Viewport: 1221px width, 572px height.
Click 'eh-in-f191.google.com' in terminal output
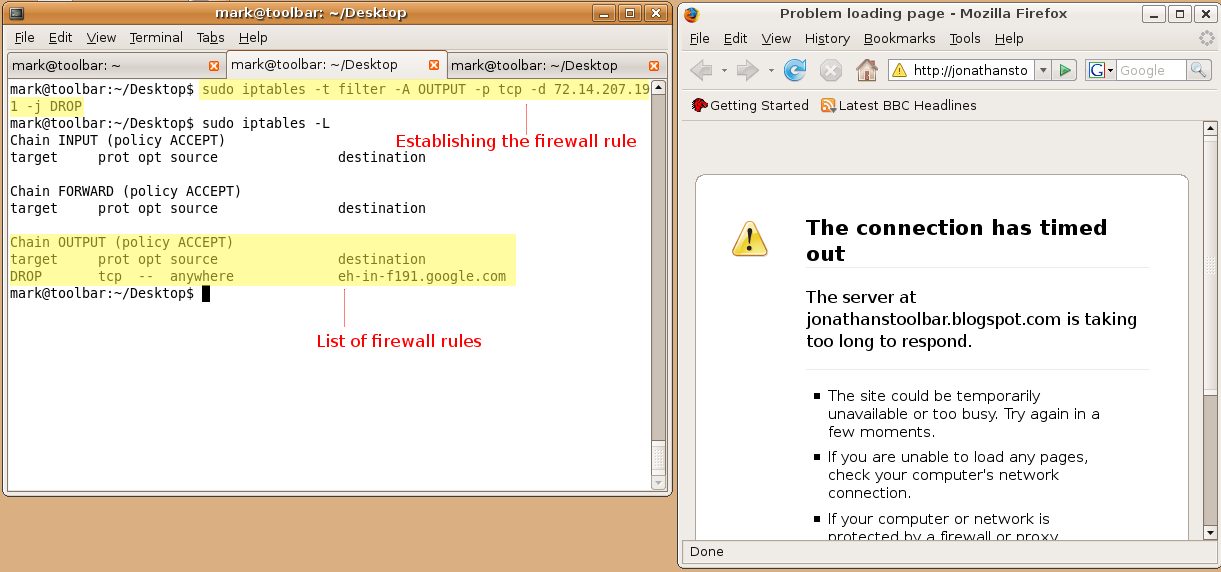422,276
